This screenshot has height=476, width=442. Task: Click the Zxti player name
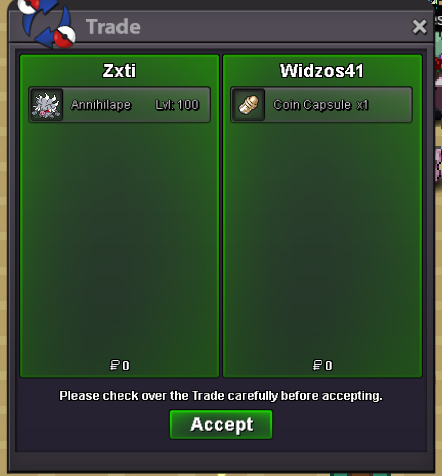(x=119, y=71)
